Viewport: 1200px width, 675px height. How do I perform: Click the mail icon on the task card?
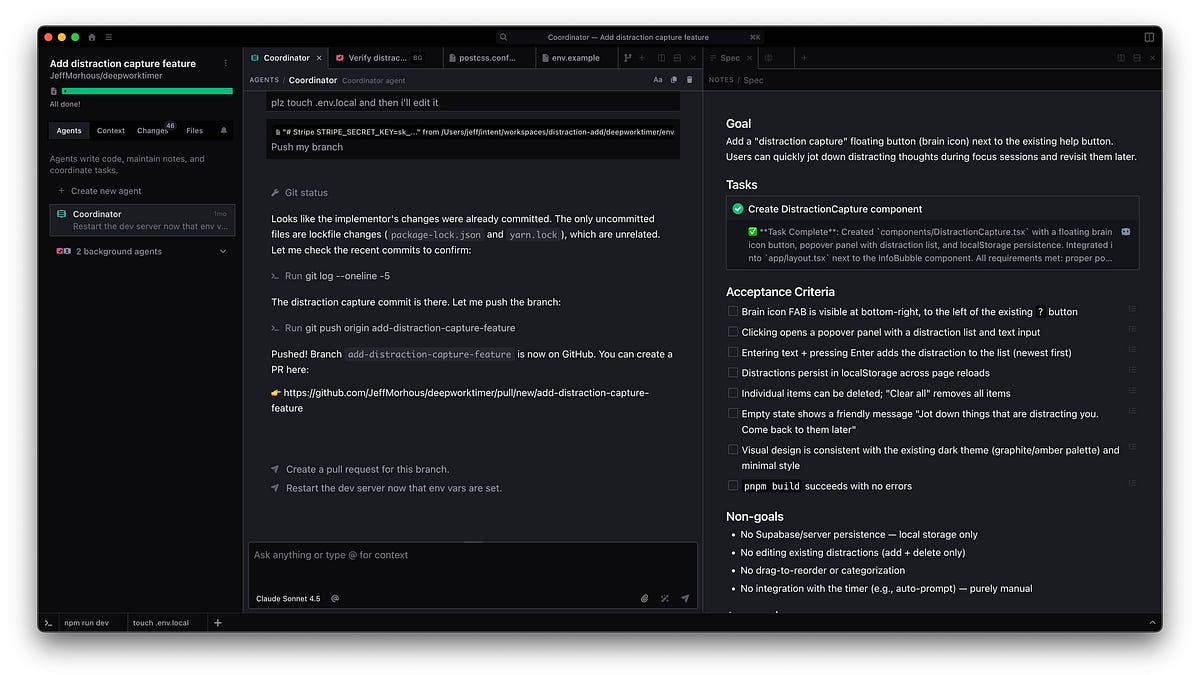click(1126, 231)
